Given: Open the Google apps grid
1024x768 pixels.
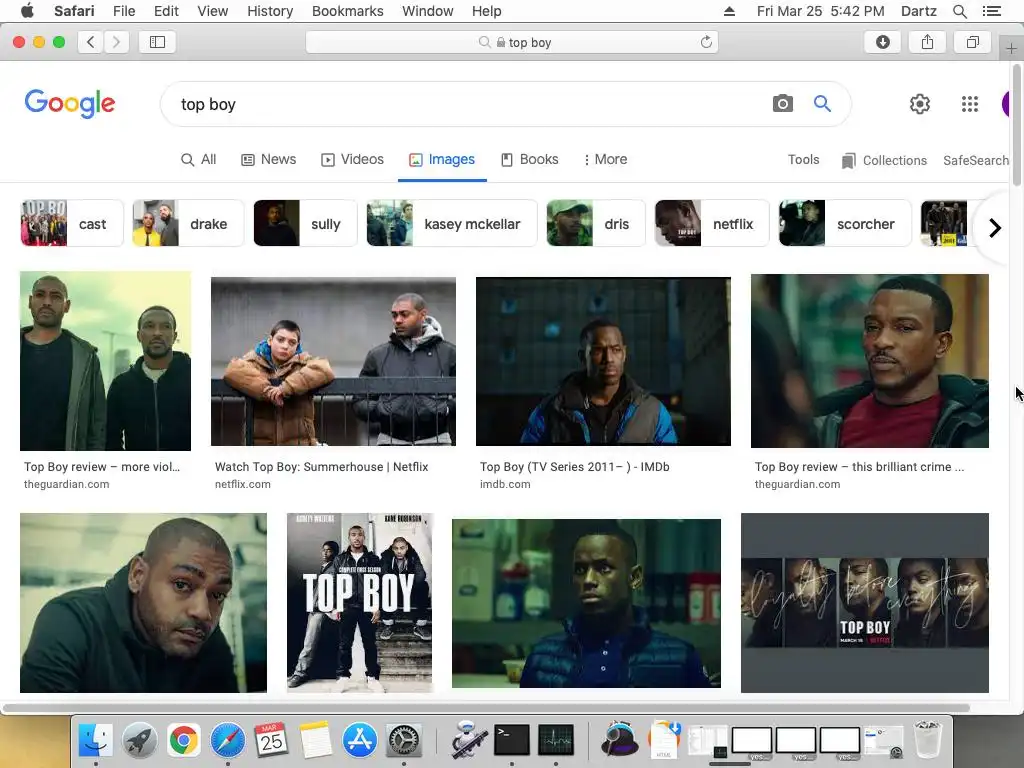Looking at the screenshot, I should [970, 104].
